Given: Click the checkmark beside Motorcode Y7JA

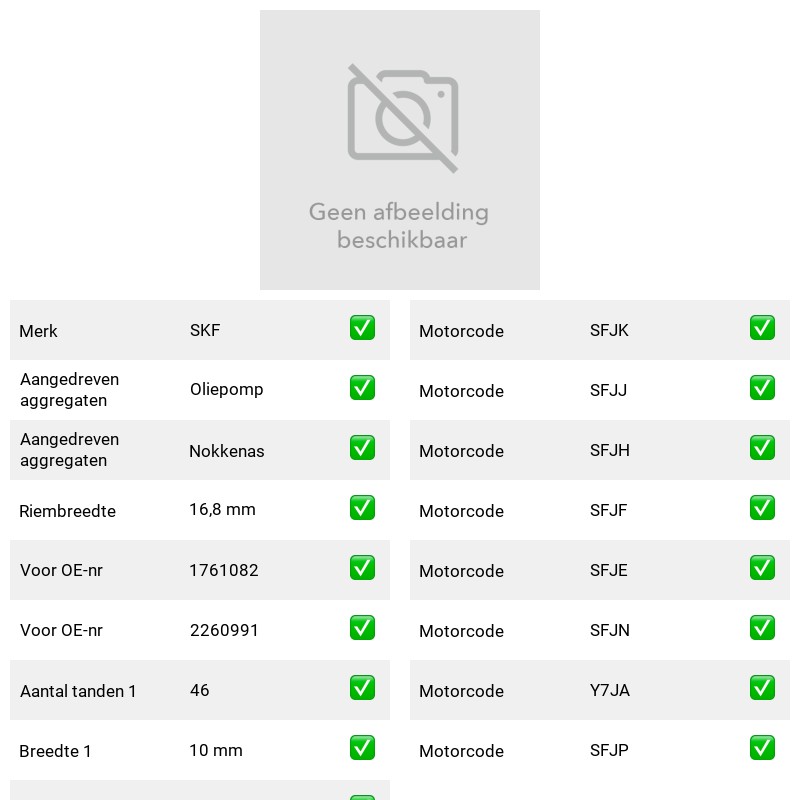Looking at the screenshot, I should click(762, 688).
